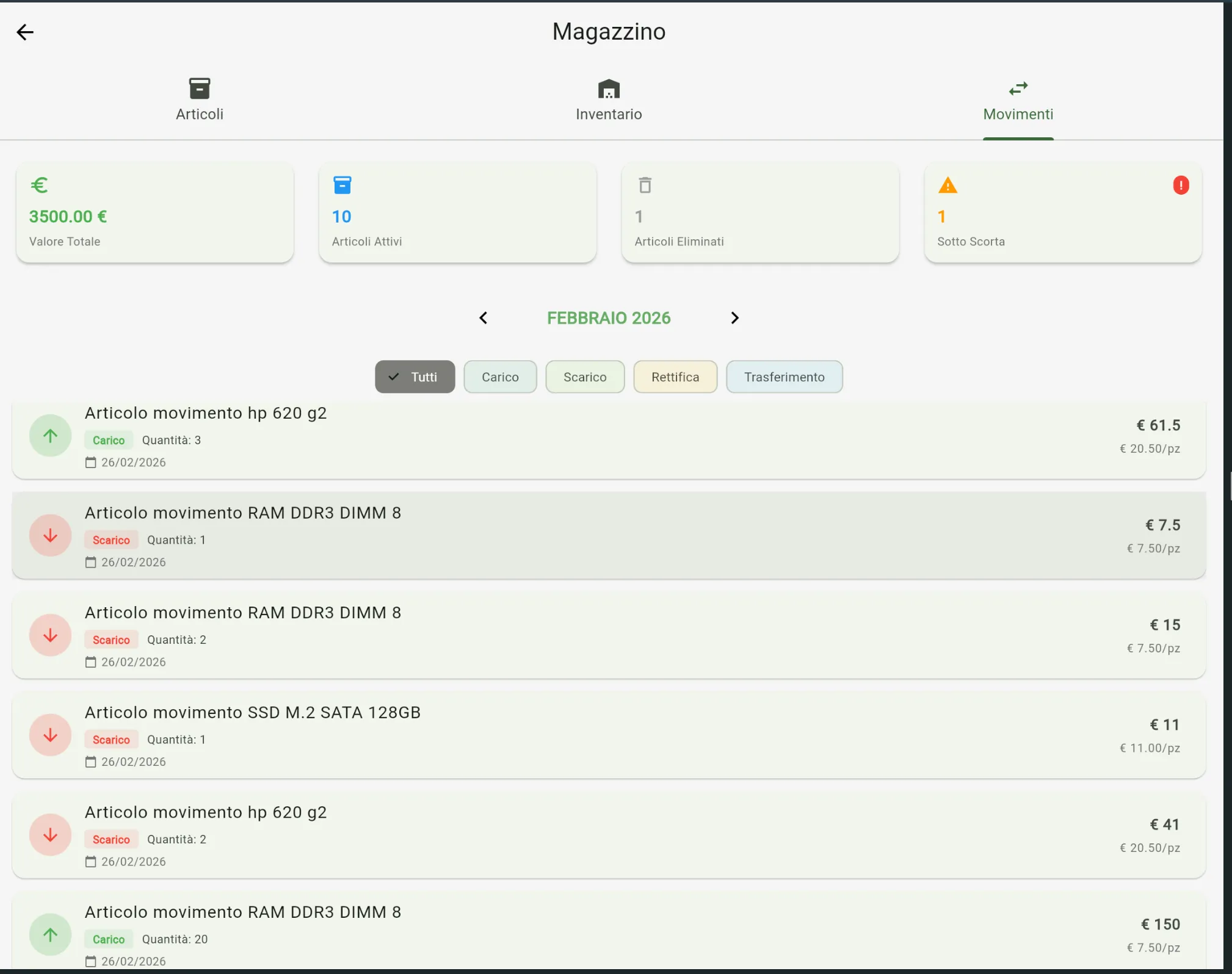The image size is (1232, 974).
Task: Go to previous month with left chevron
Action: [483, 318]
